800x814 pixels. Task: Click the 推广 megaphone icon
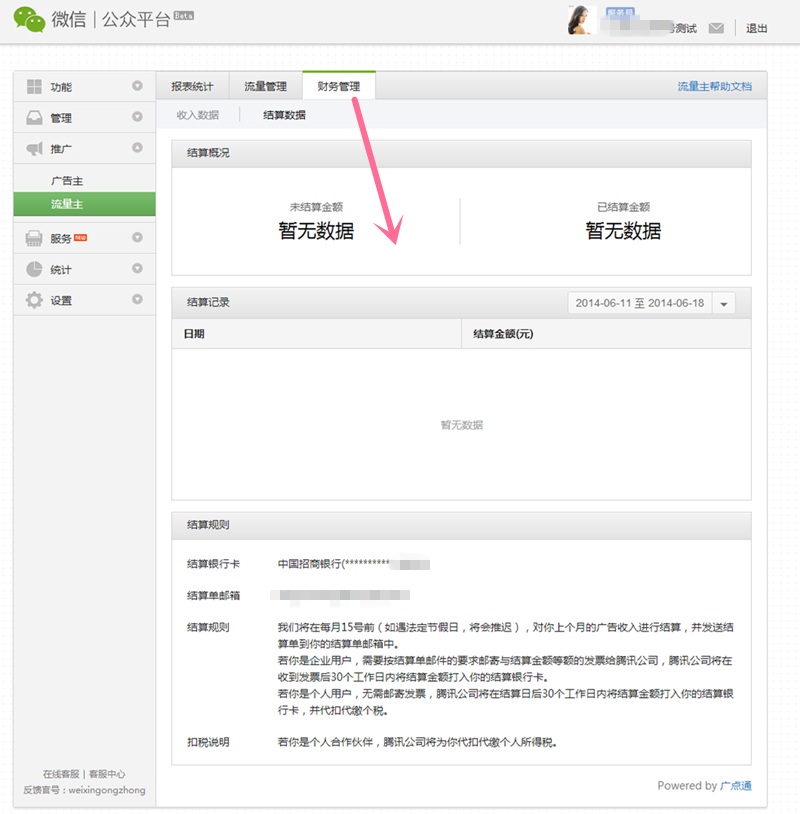(34, 149)
